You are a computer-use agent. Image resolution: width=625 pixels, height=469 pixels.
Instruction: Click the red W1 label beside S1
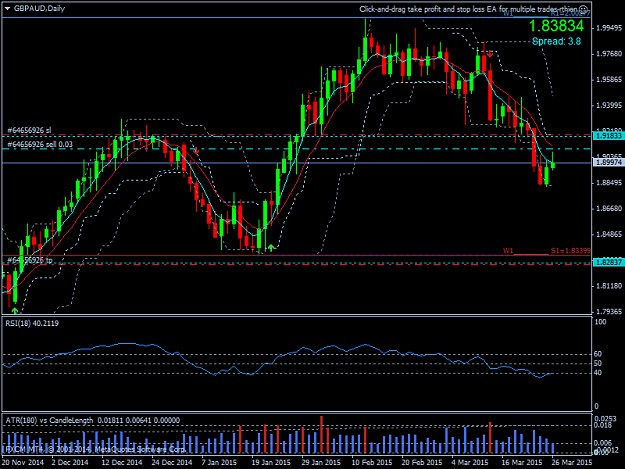point(508,251)
